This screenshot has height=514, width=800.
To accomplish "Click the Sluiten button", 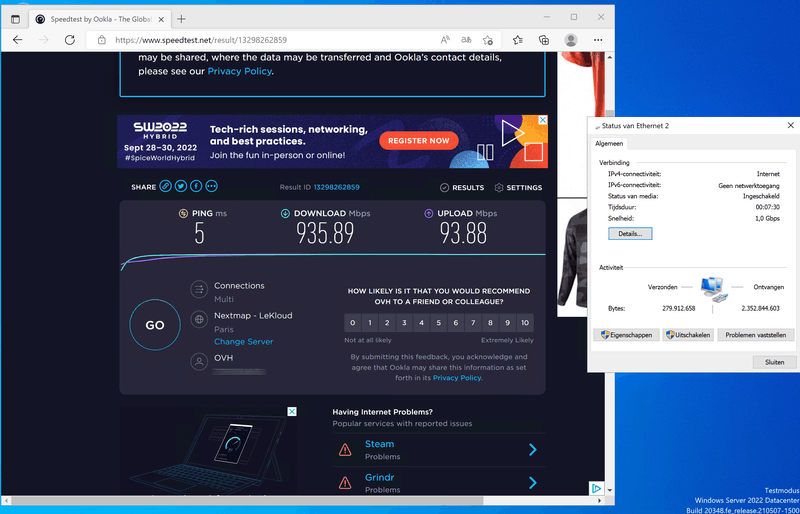I will pos(774,362).
